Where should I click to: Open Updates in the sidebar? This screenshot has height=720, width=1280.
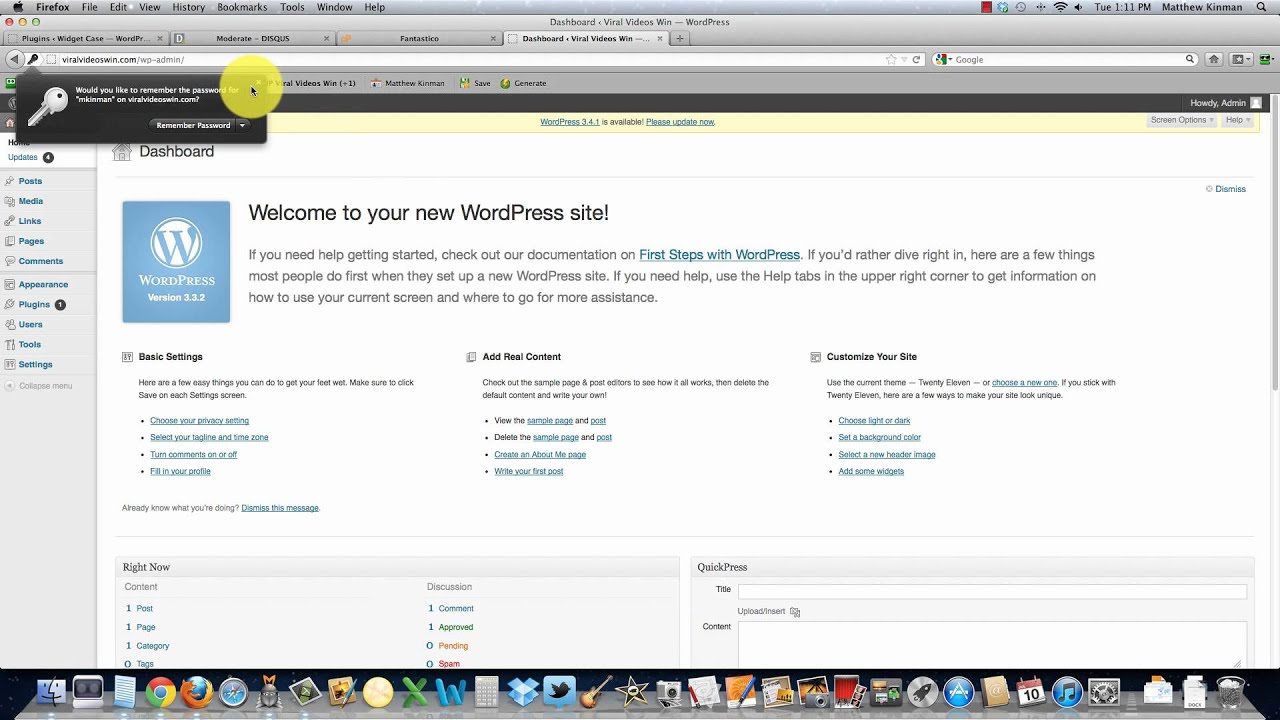tap(23, 157)
